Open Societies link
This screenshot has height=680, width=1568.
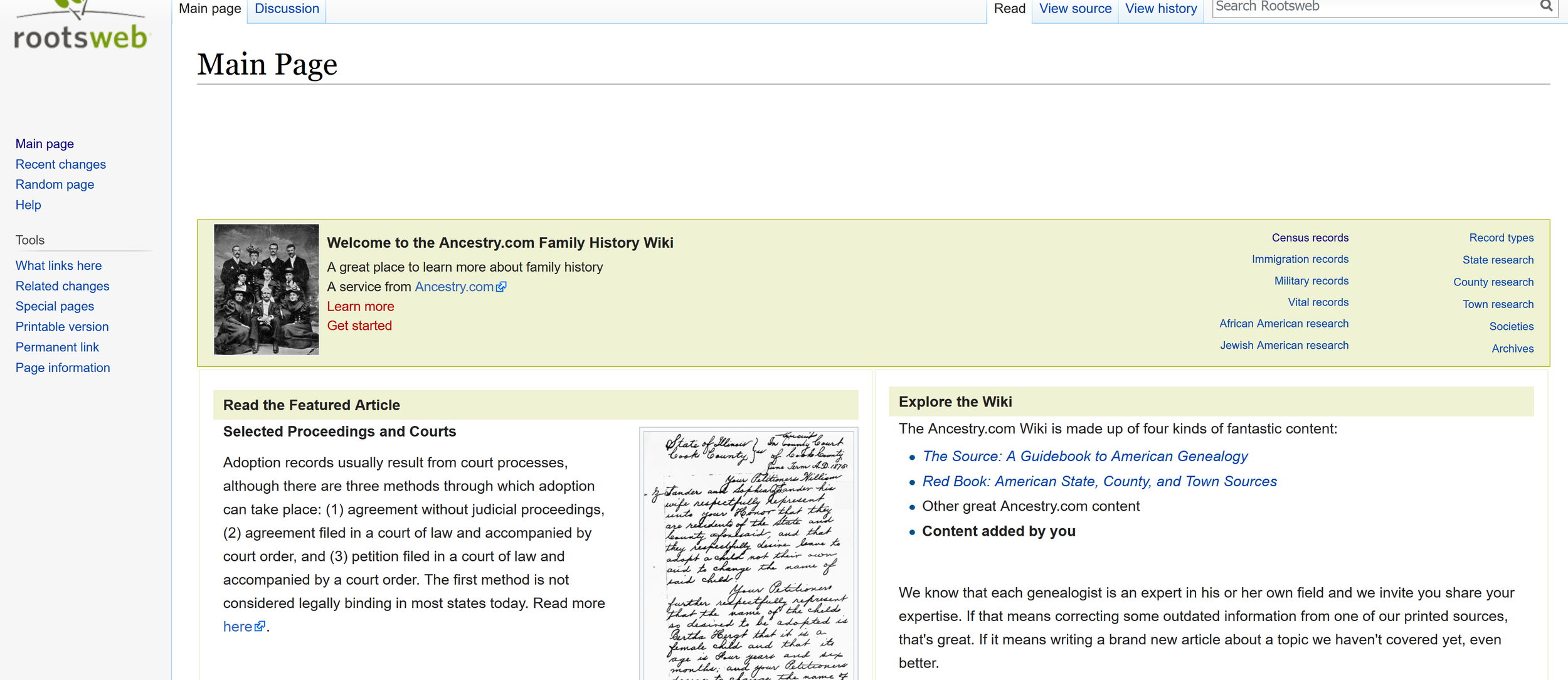(1511, 326)
